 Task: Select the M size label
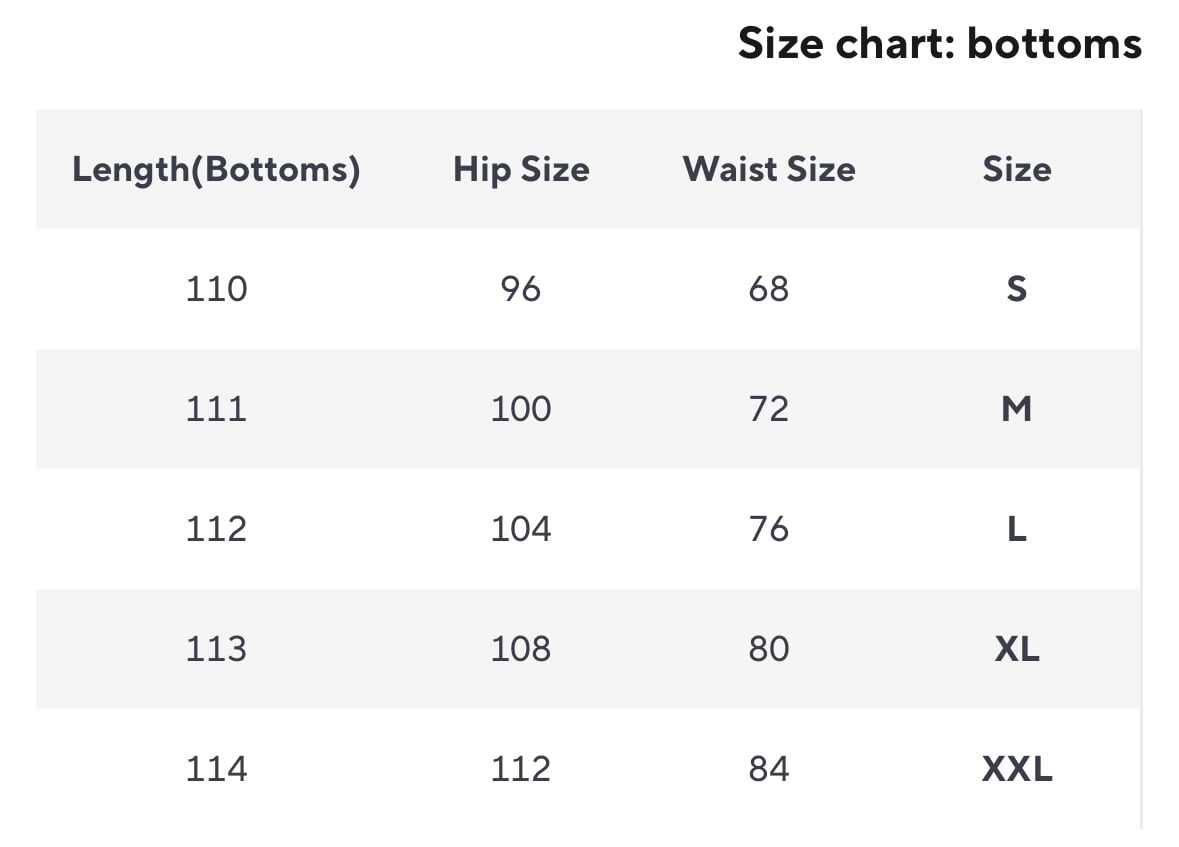click(x=1016, y=409)
